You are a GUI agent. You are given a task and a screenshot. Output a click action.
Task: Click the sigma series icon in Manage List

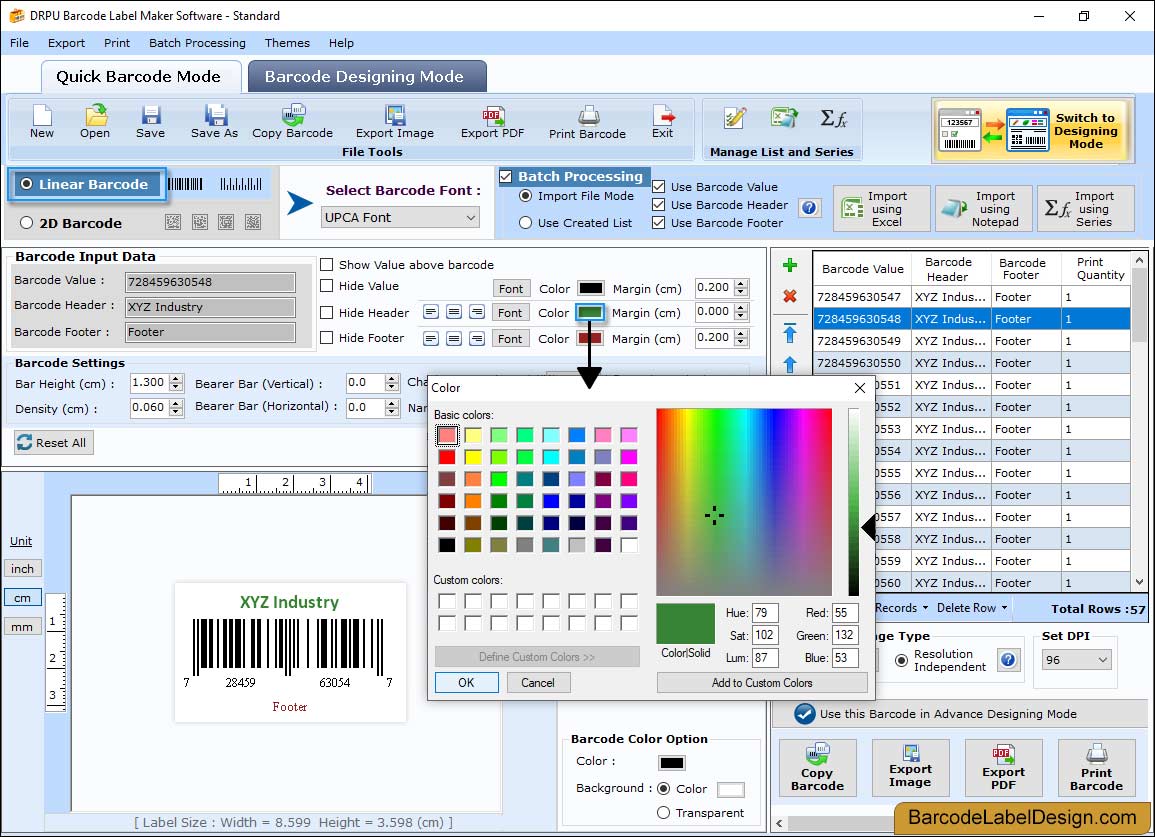click(833, 118)
